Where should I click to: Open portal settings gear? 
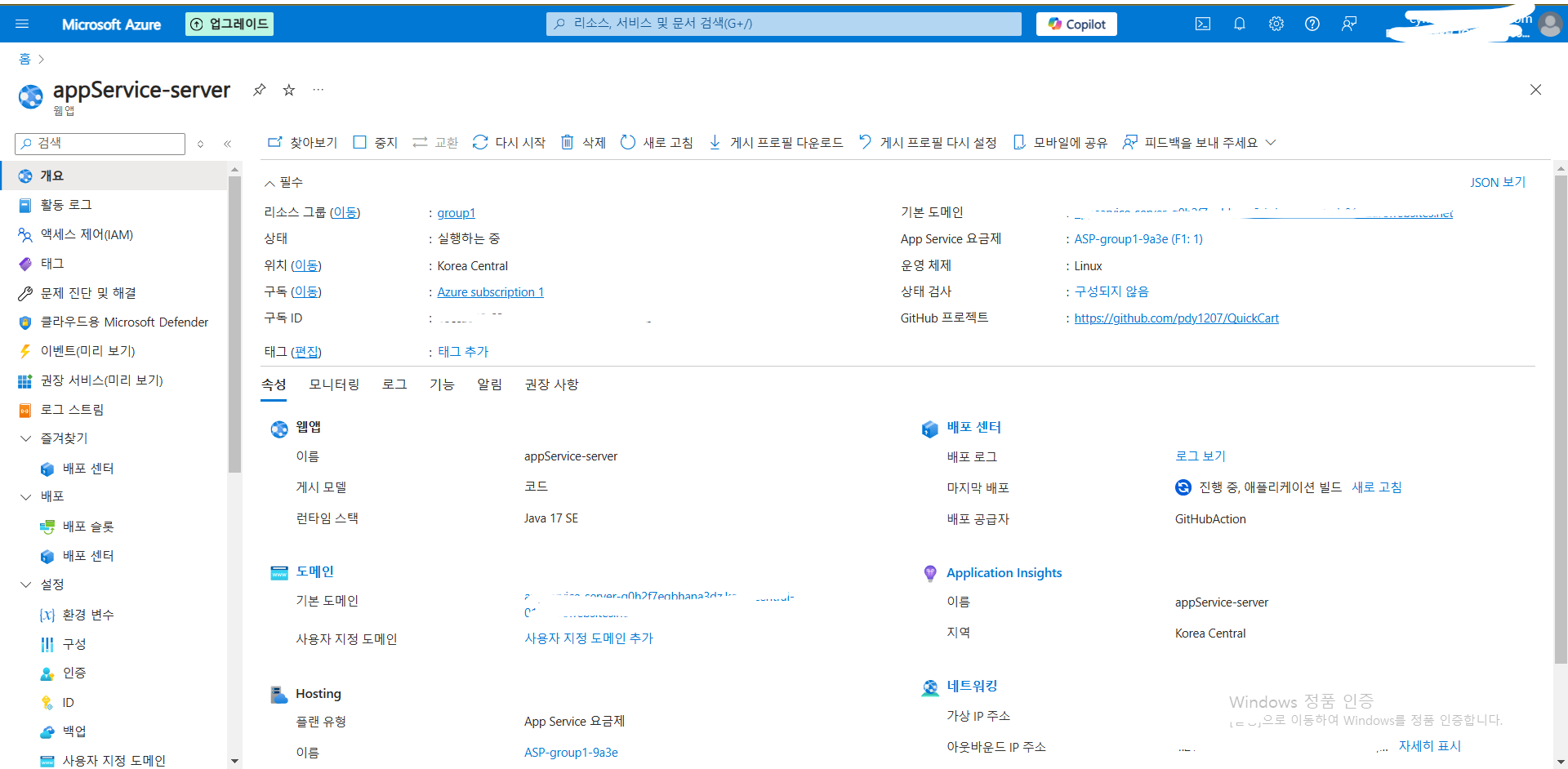point(1276,24)
